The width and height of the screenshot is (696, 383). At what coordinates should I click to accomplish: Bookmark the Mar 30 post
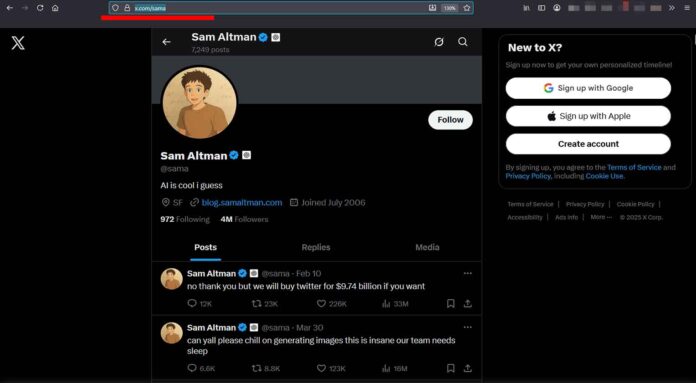451,368
